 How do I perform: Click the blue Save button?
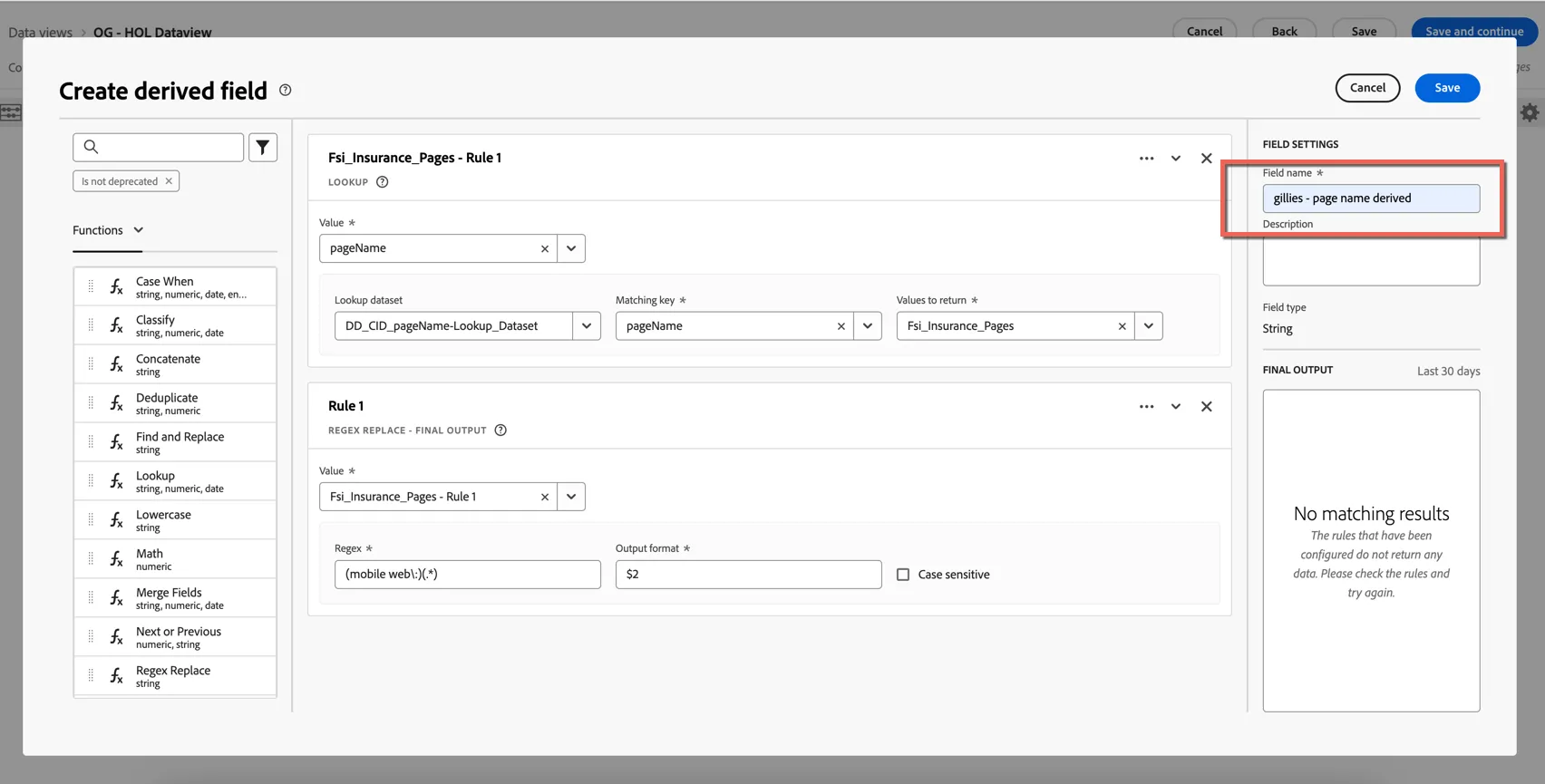(x=1447, y=88)
